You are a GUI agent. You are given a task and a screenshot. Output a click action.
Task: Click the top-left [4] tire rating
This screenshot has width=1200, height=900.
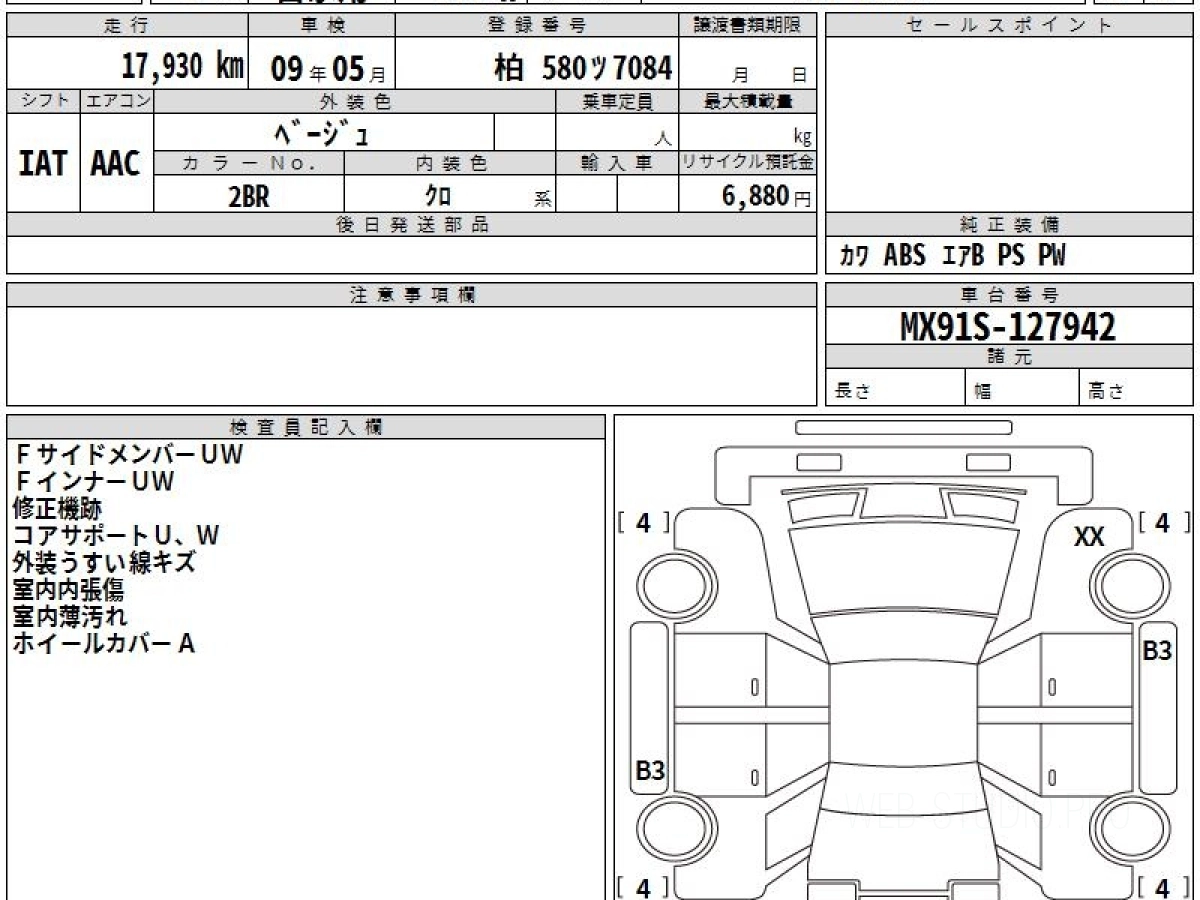click(x=643, y=522)
